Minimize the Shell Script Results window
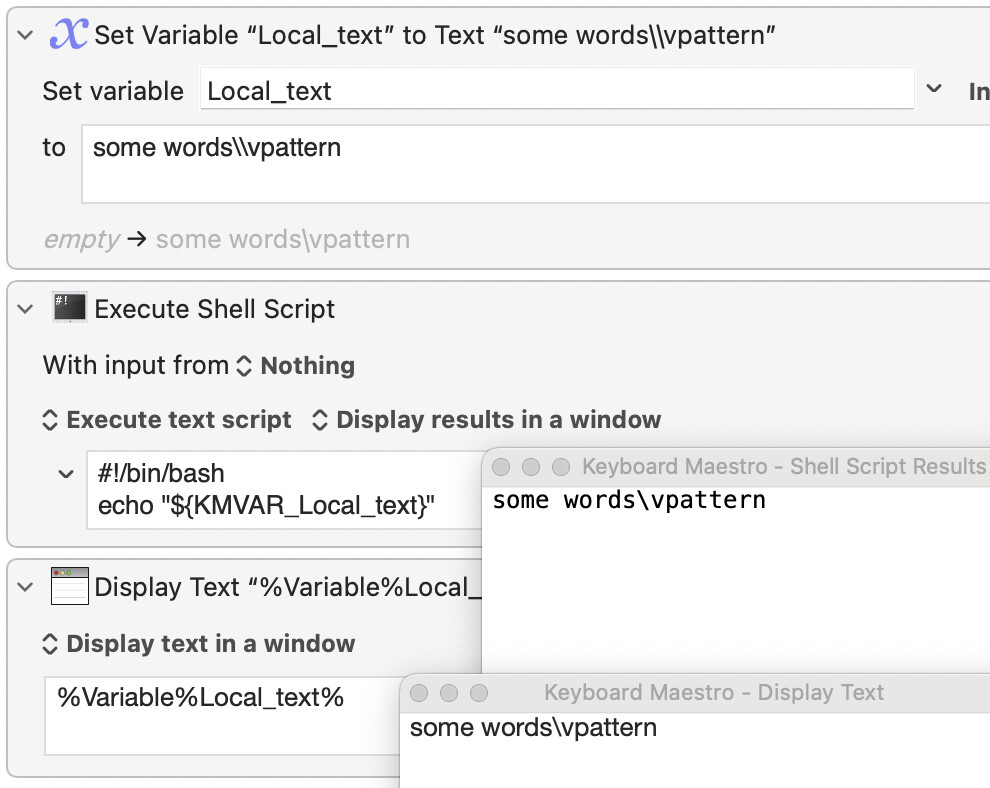This screenshot has height=788, width=990. pyautogui.click(x=531, y=467)
